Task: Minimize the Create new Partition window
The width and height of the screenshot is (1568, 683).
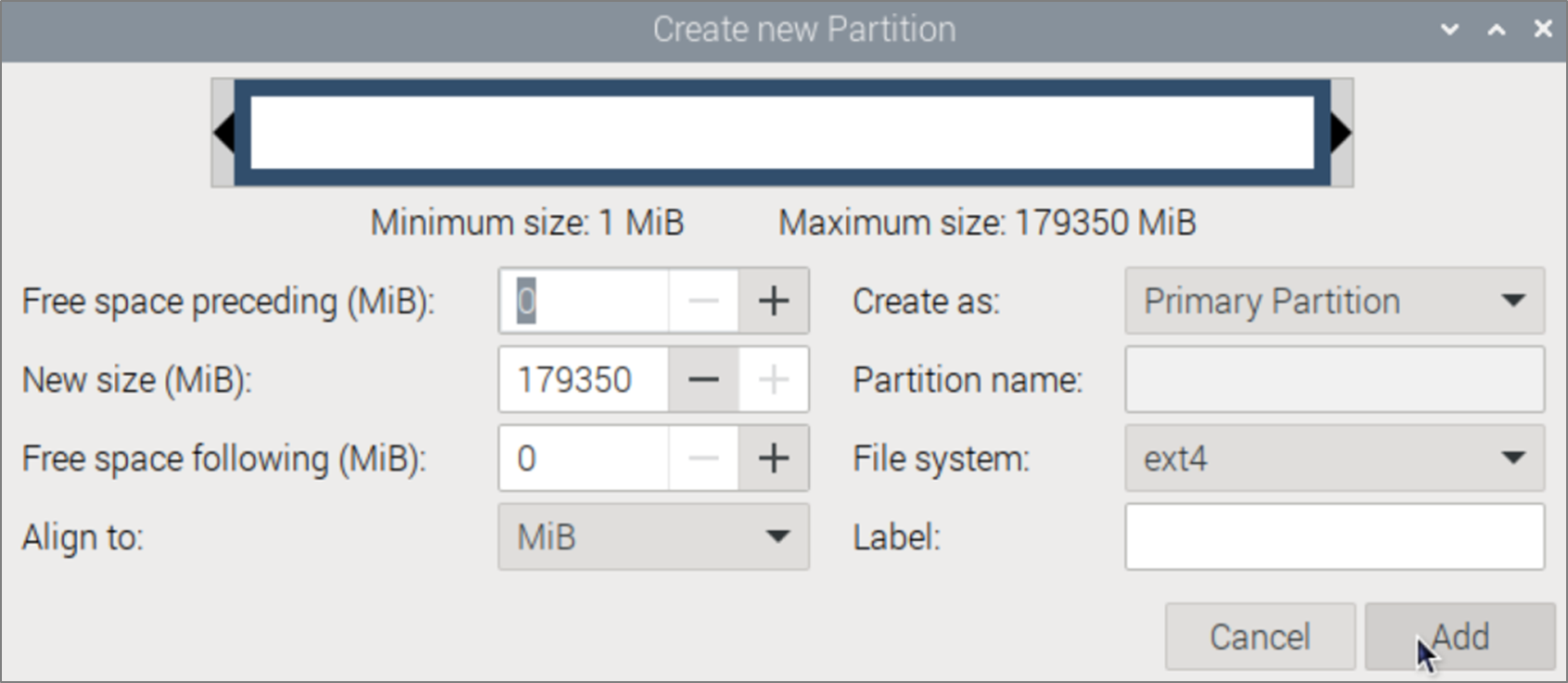Action: point(1450,30)
